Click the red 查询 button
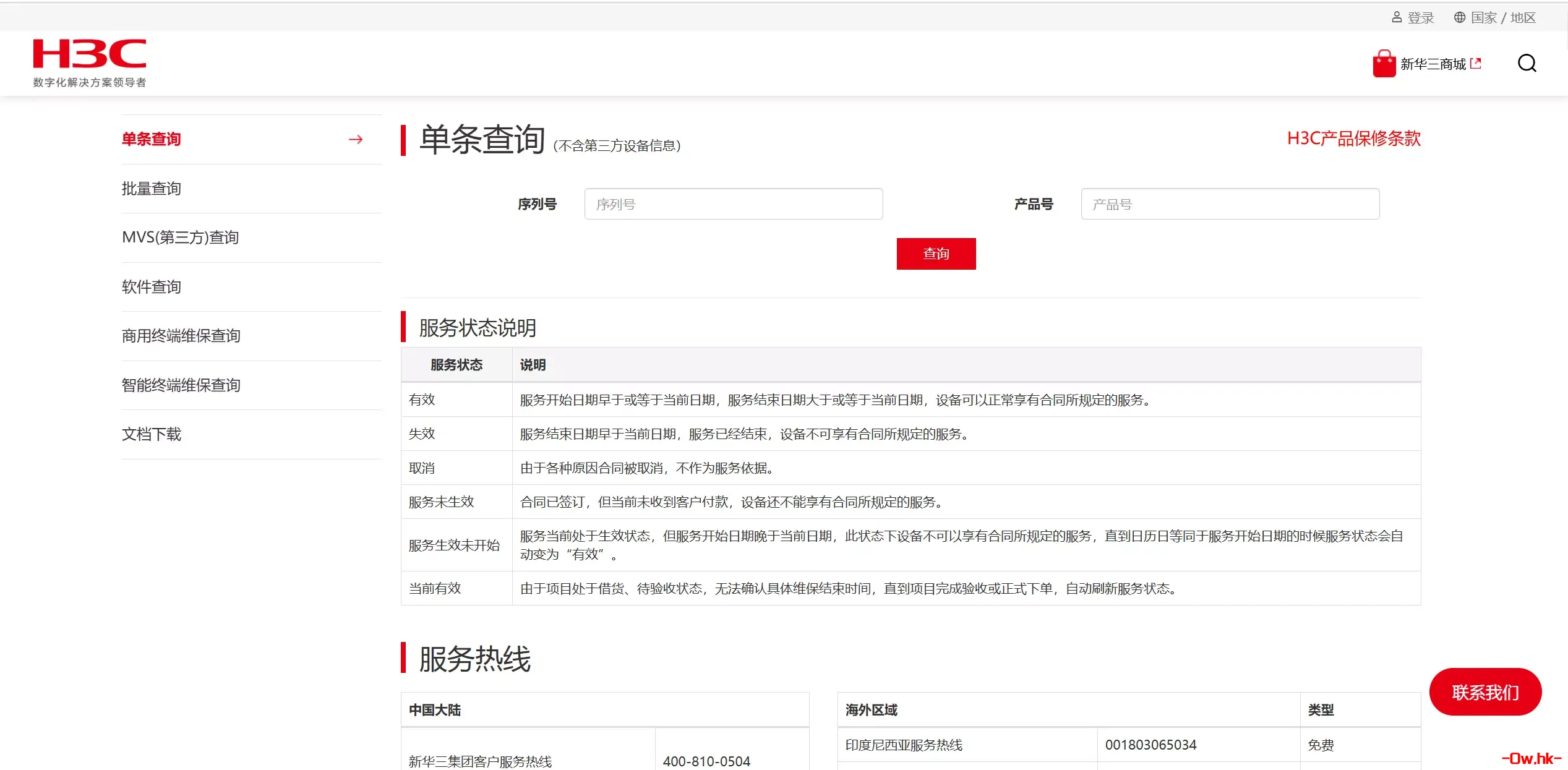The width and height of the screenshot is (1568, 770). [936, 254]
